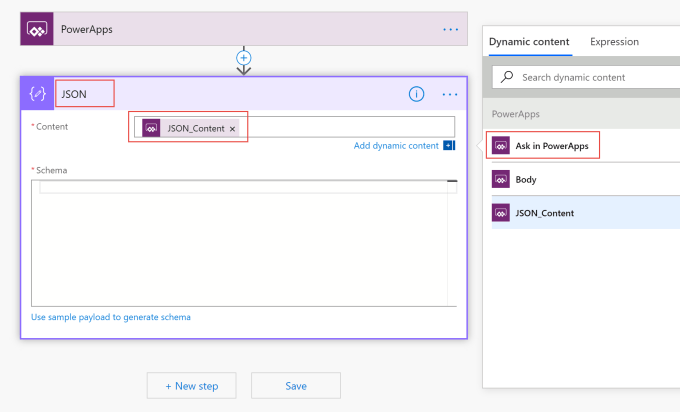Focus the Search dynamic content field
Image resolution: width=680 pixels, height=412 pixels.
(x=586, y=77)
